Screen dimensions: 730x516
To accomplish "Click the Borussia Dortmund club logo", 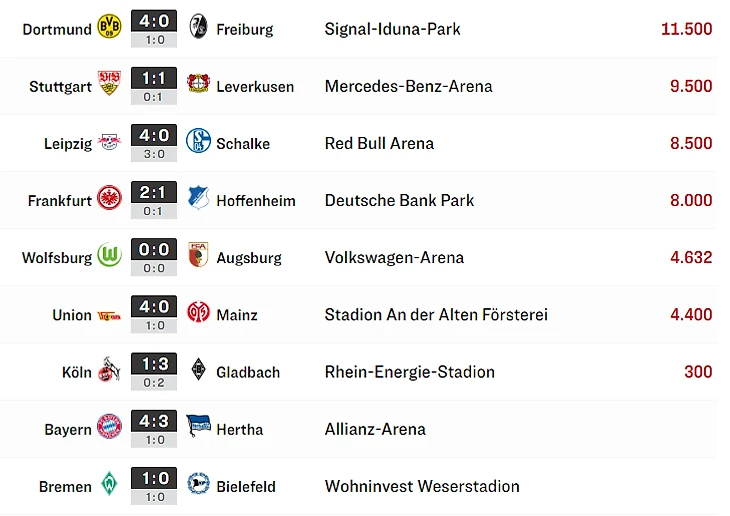I will click(x=109, y=28).
